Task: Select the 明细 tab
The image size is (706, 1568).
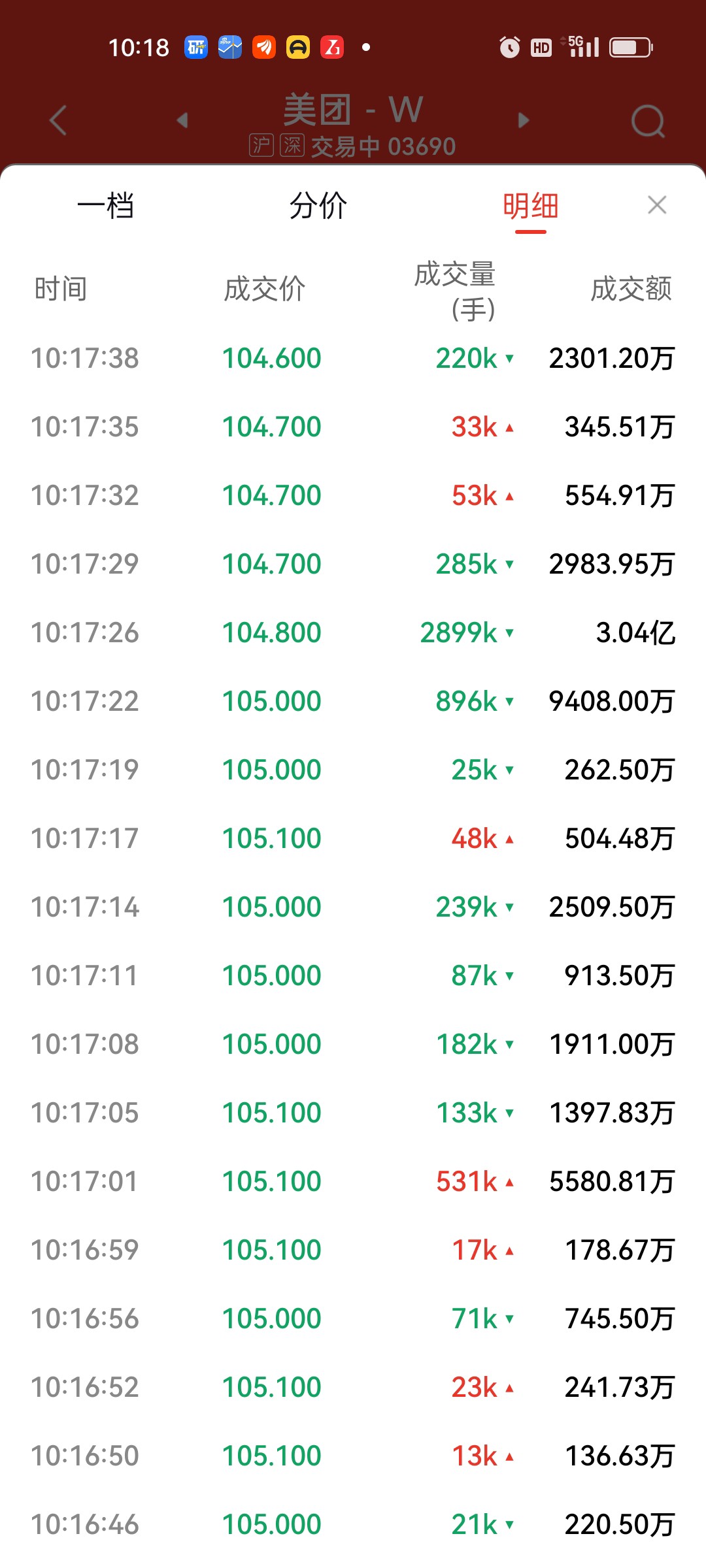Action: 530,206
